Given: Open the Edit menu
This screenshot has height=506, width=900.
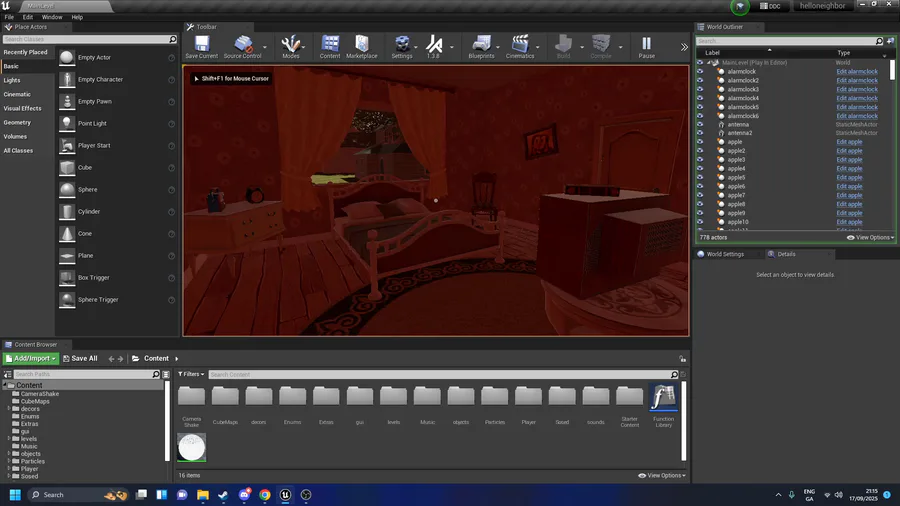Looking at the screenshot, I should point(28,17).
